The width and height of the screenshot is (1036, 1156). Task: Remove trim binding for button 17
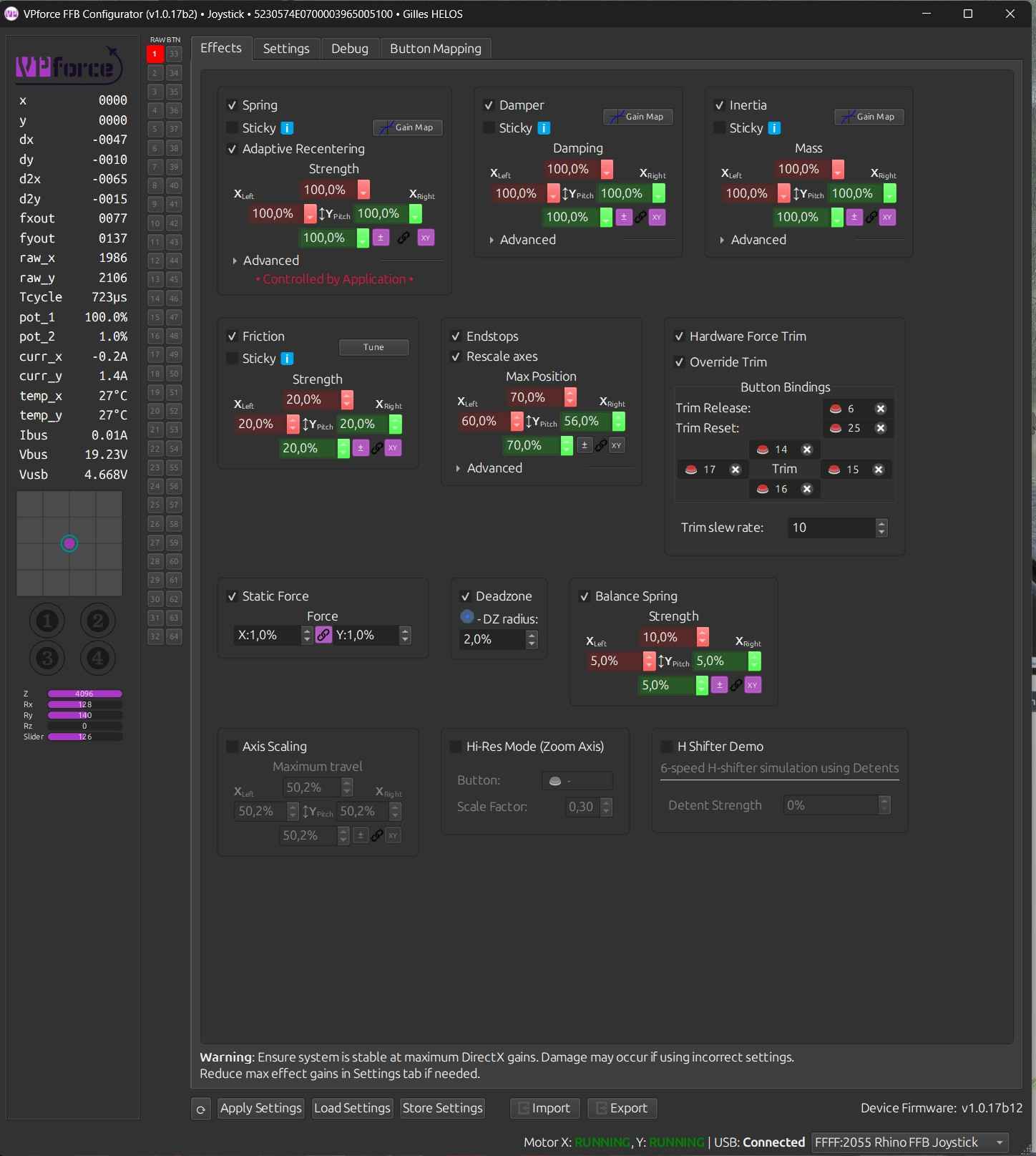point(735,470)
